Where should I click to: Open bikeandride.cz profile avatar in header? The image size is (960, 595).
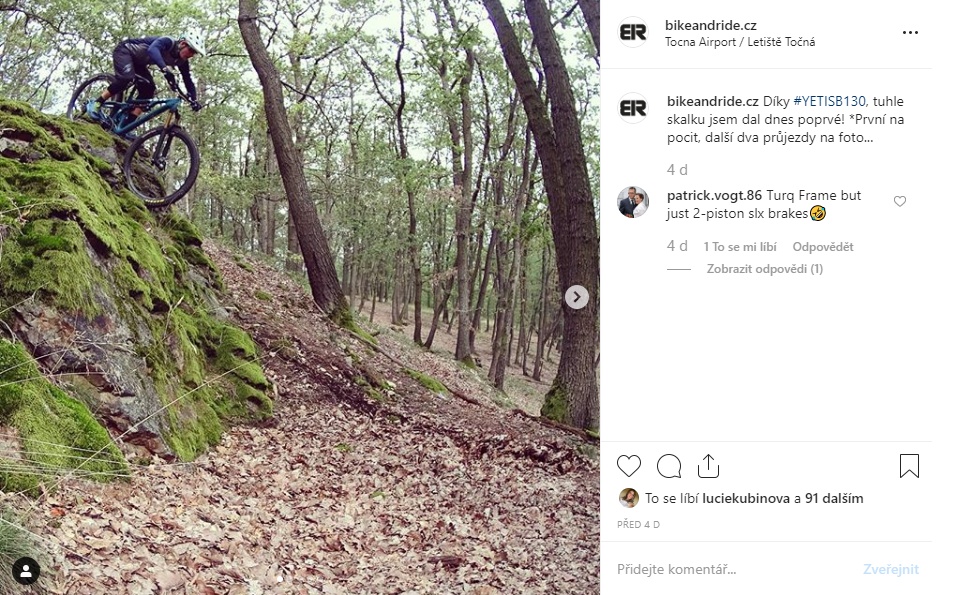tap(633, 33)
